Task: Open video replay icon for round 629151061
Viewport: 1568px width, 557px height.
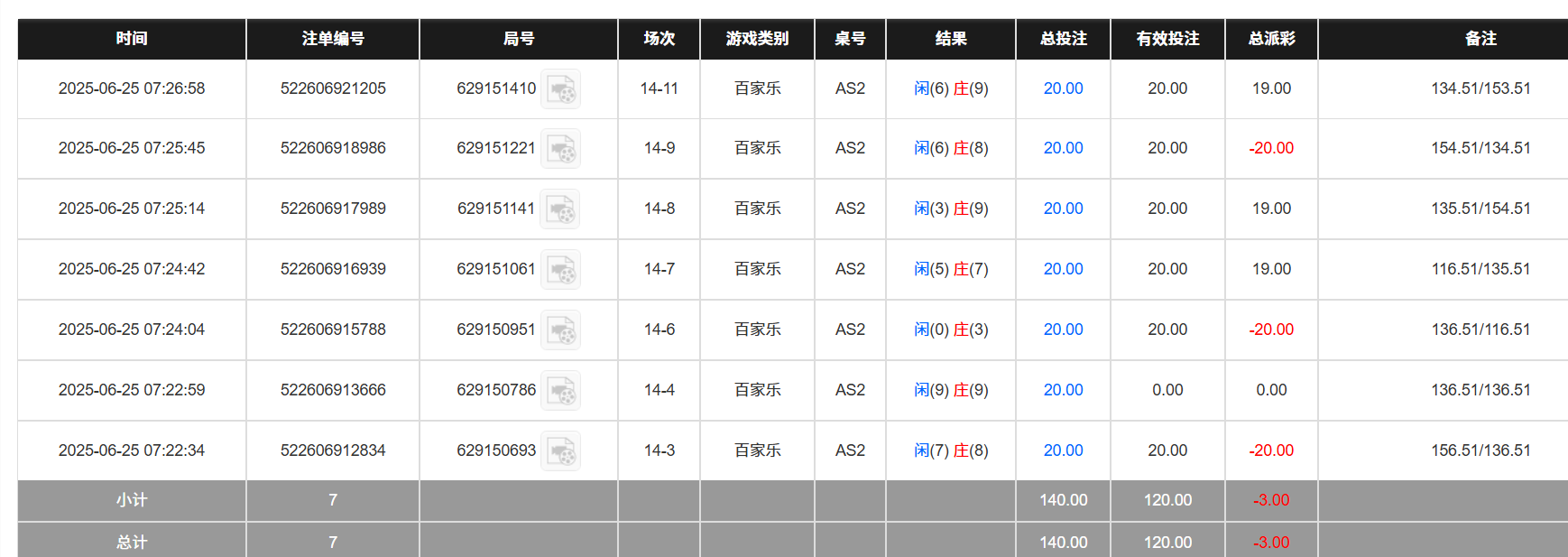Action: [x=560, y=270]
